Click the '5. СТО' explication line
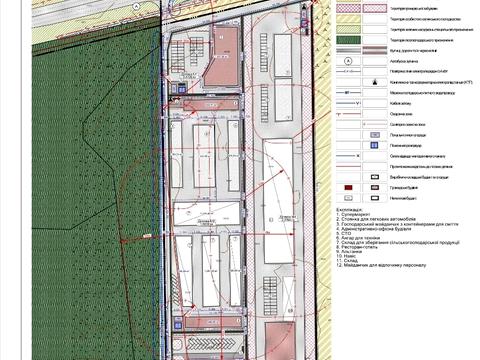Viewport: 480px width, 360px height. coord(344,233)
